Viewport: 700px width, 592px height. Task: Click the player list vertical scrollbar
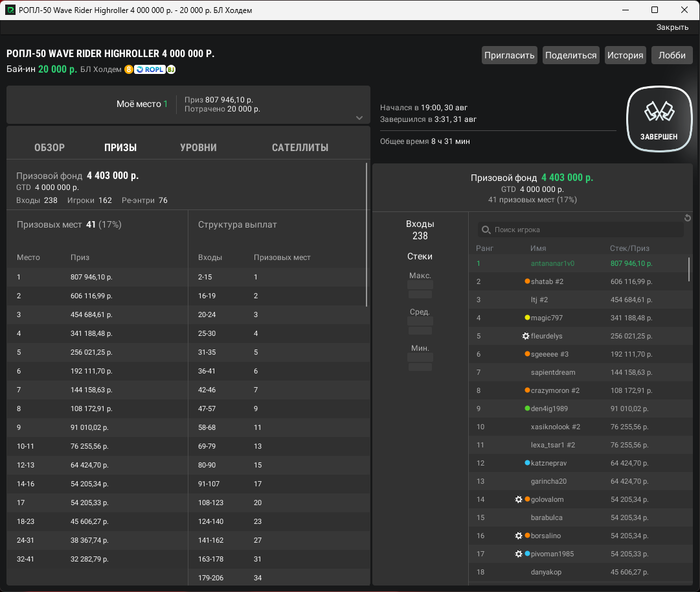(688, 268)
